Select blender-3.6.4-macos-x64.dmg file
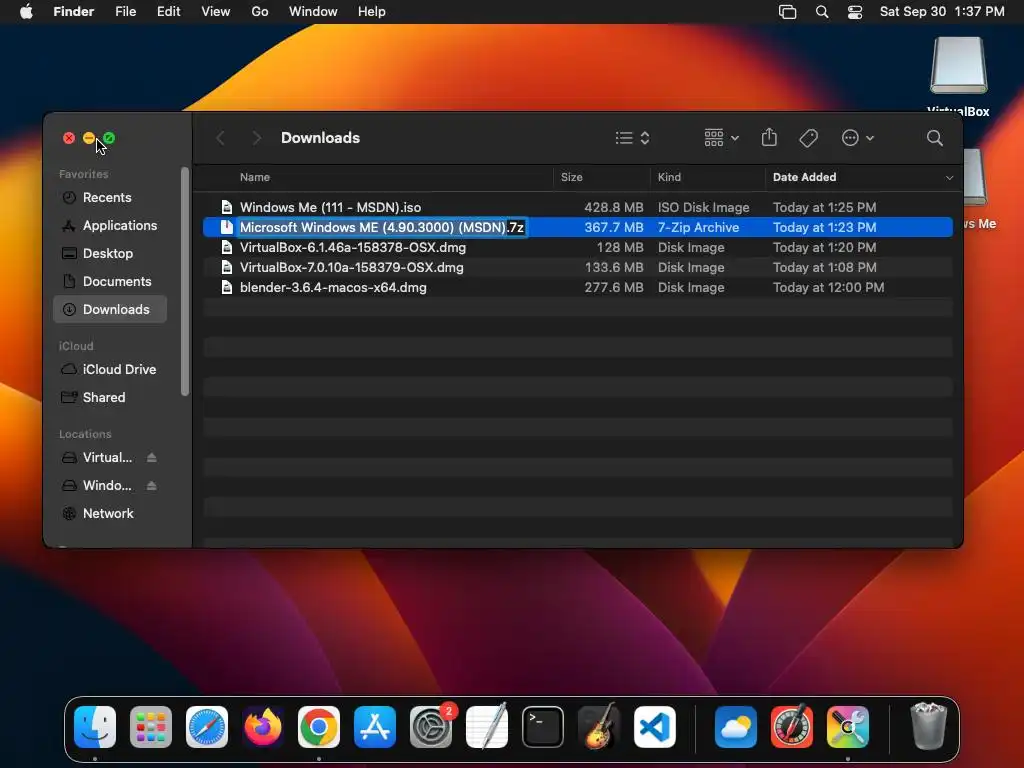Screen dimensions: 1024x768 (578, 288)
